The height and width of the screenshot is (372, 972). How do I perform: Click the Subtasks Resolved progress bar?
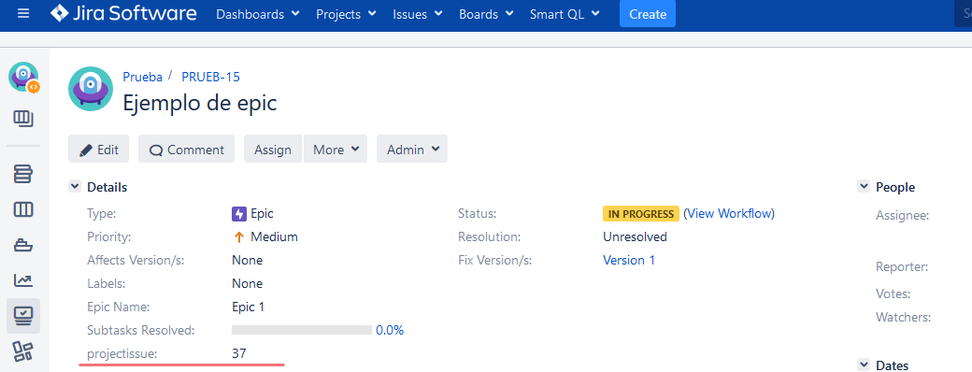coord(302,330)
